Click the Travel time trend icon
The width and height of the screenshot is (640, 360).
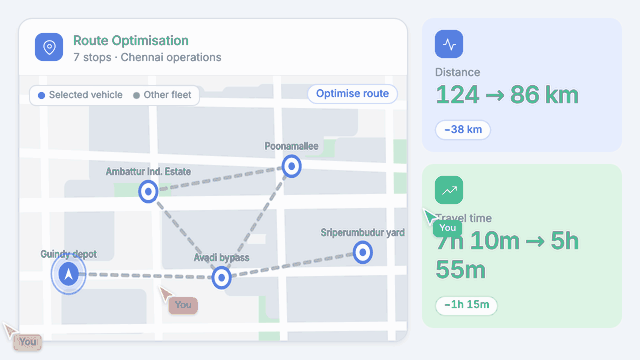449,190
